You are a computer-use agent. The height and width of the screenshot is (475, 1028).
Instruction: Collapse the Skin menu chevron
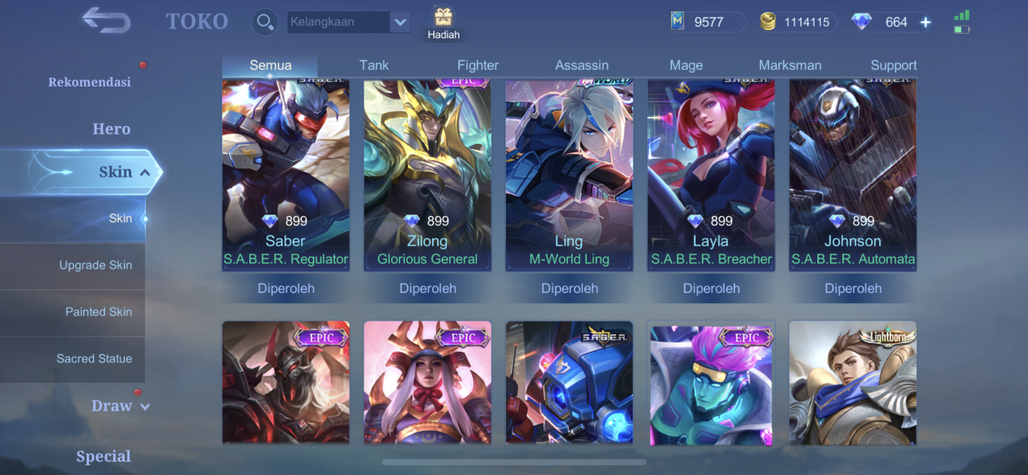[x=145, y=172]
